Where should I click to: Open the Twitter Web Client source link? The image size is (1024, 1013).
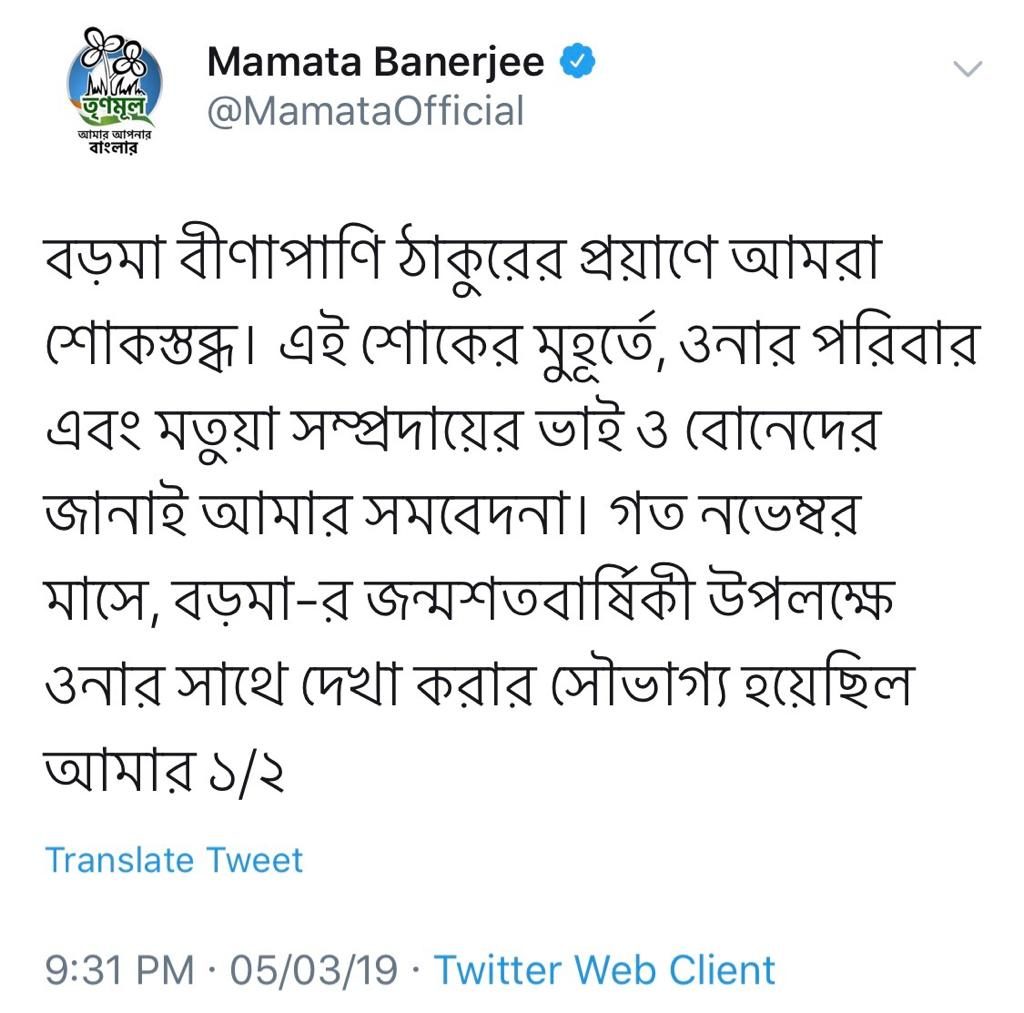tap(605, 969)
